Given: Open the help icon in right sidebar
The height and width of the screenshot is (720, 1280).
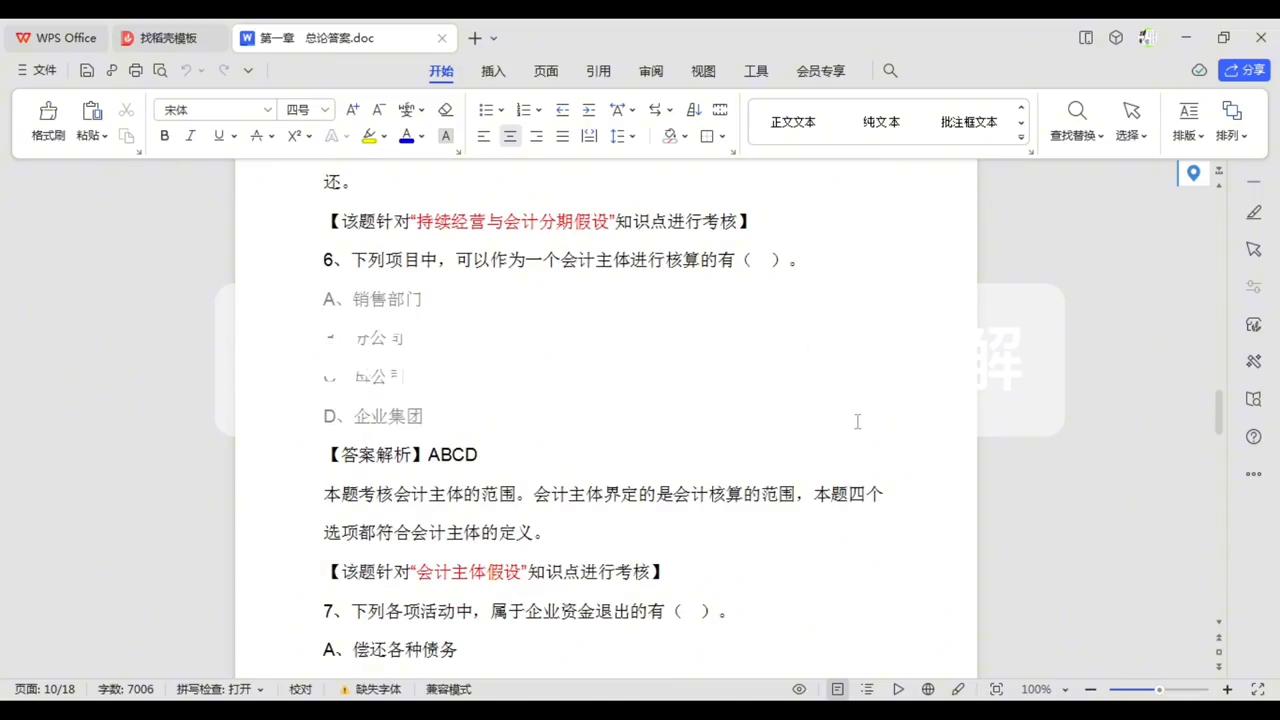Looking at the screenshot, I should (1253, 437).
